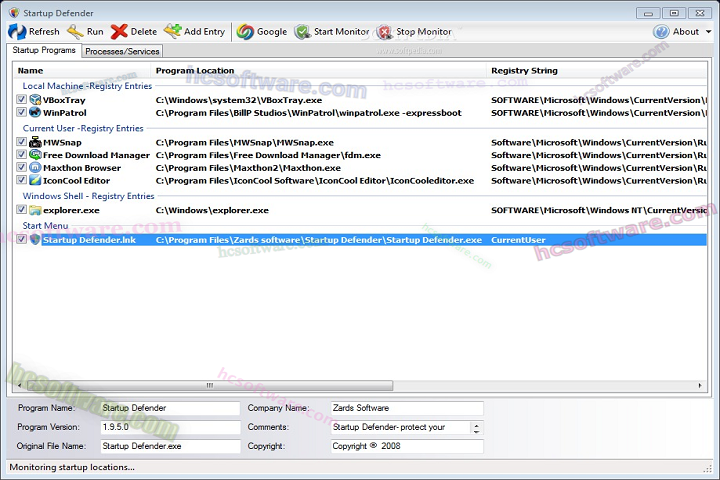Click the Current User -Registry Entries group
The width and height of the screenshot is (720, 480).
(x=83, y=128)
